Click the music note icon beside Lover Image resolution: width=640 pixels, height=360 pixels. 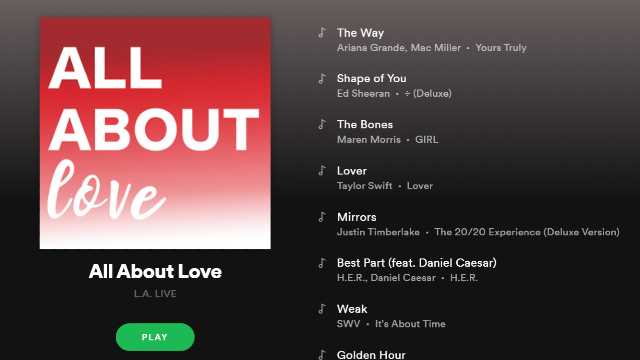pyautogui.click(x=322, y=170)
